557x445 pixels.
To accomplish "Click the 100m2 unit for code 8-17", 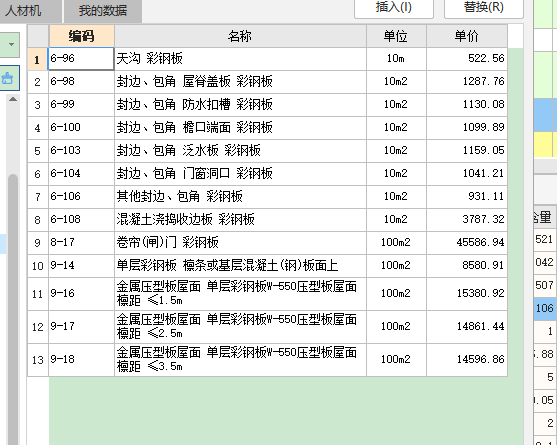I will pos(396,243).
